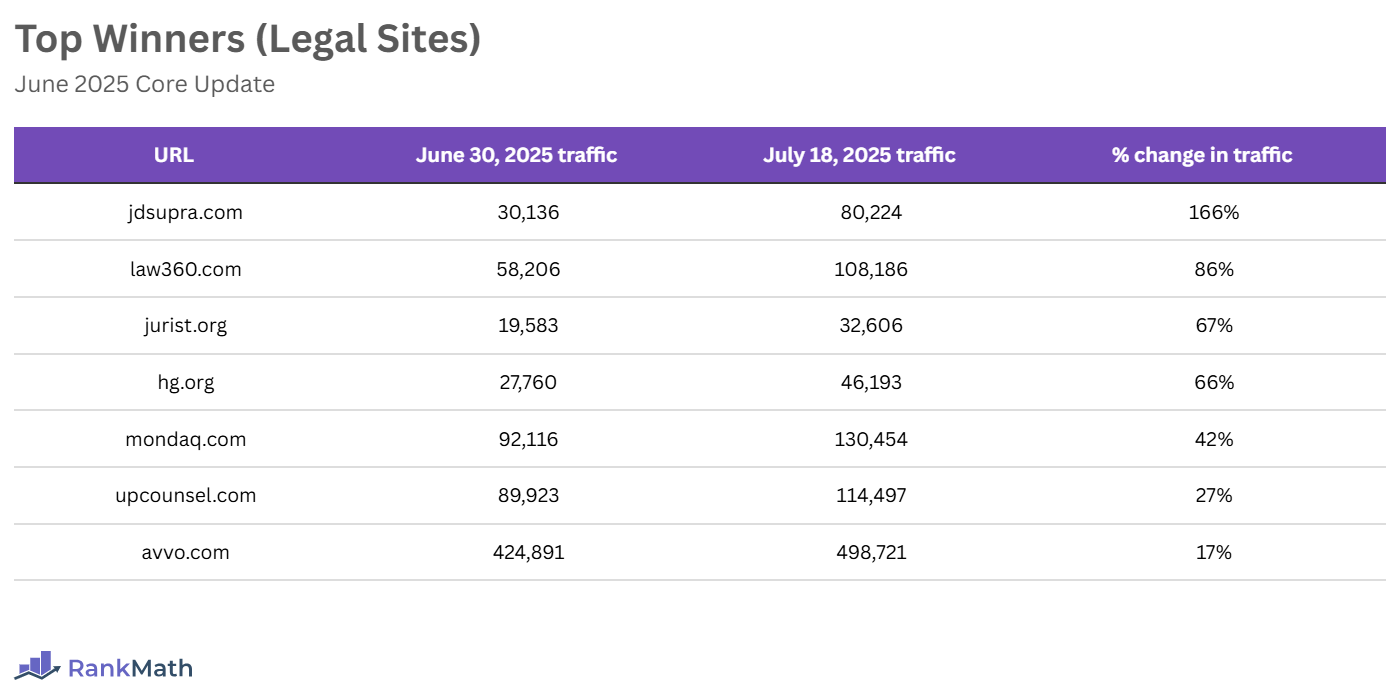
Task: Click the 166% change for jdsupra.com
Action: (x=1214, y=213)
